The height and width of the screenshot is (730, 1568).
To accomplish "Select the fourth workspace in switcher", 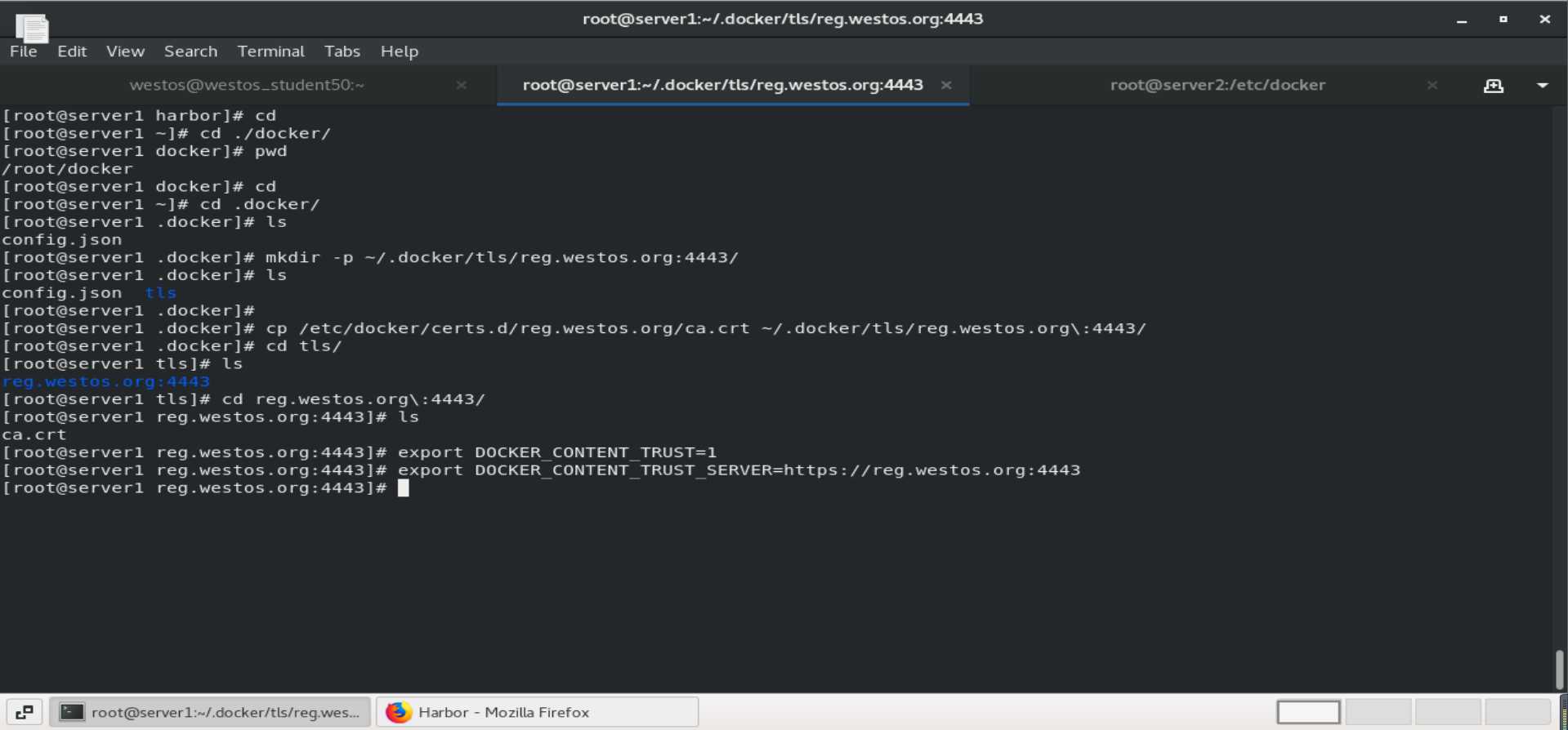I will pos(1517,712).
